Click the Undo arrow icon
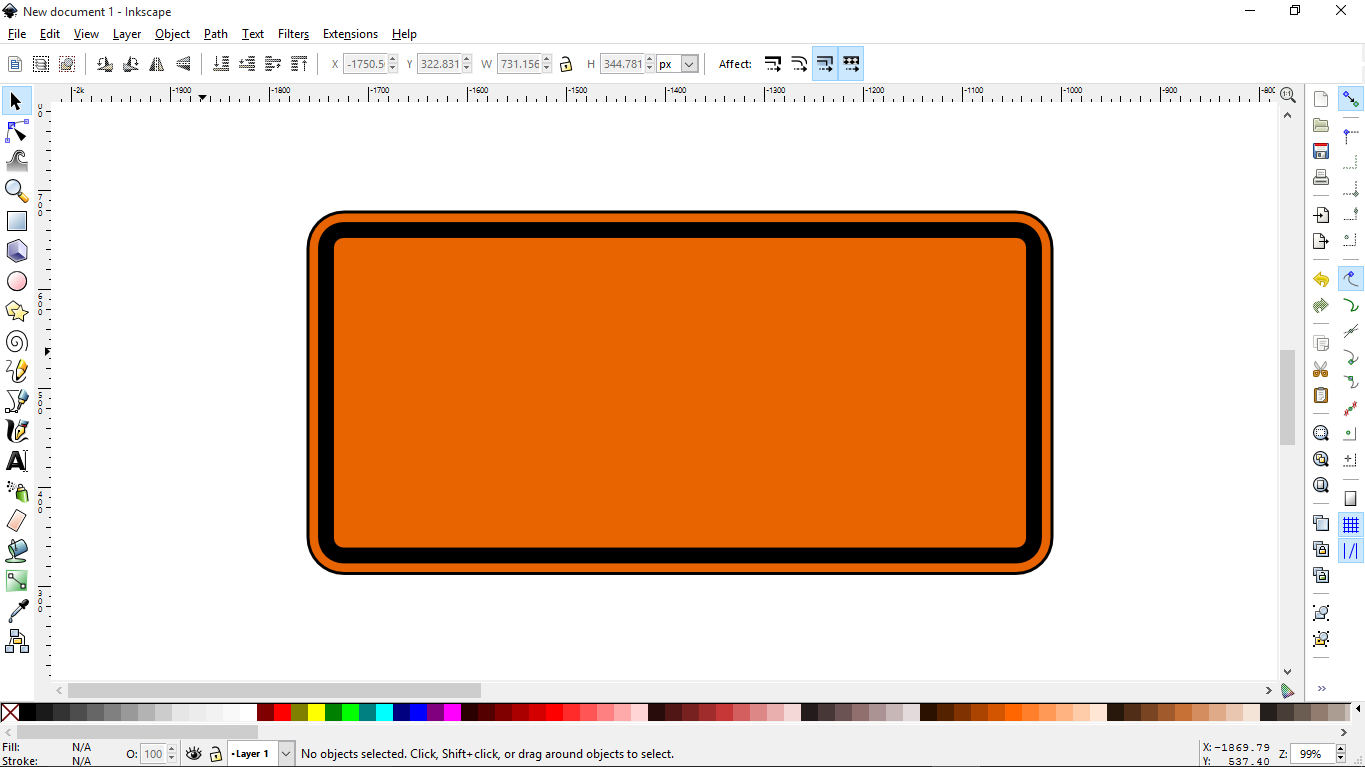1365x767 pixels. (1321, 279)
